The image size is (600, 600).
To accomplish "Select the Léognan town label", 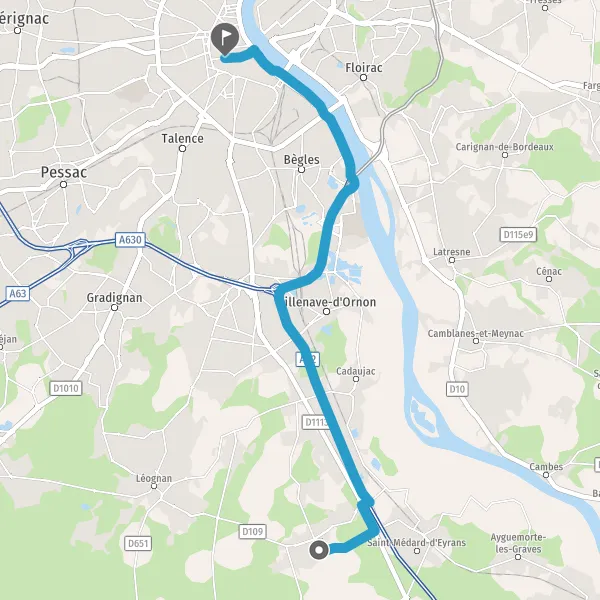I will coord(154,478).
